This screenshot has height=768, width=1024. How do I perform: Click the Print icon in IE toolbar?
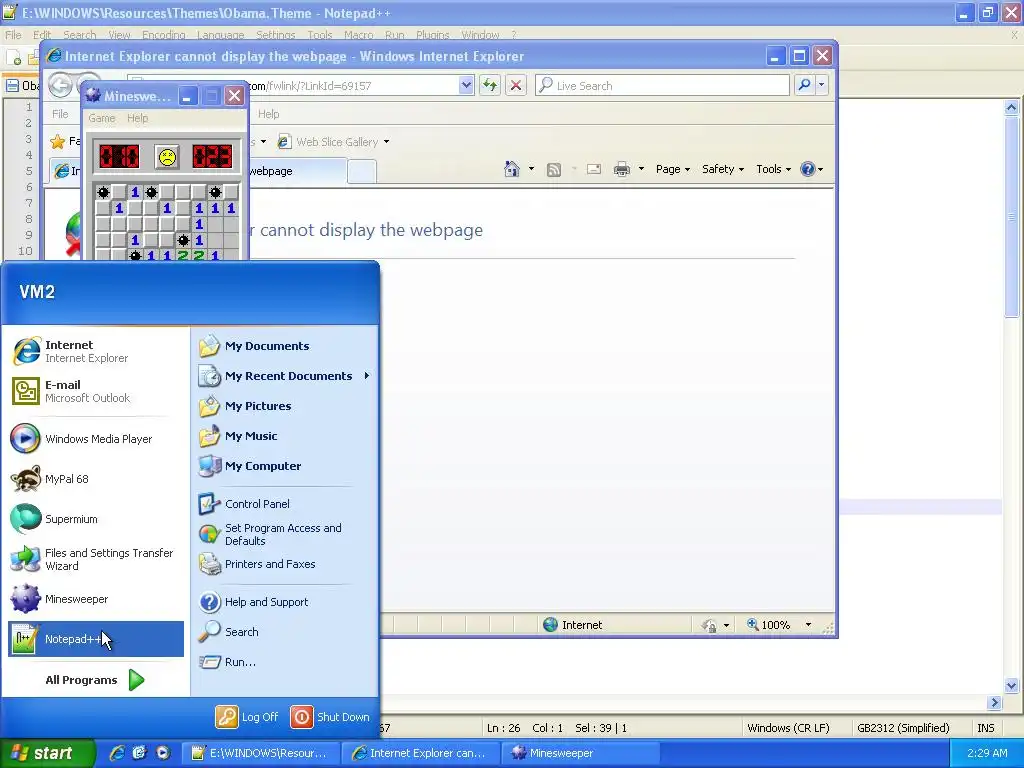click(622, 170)
